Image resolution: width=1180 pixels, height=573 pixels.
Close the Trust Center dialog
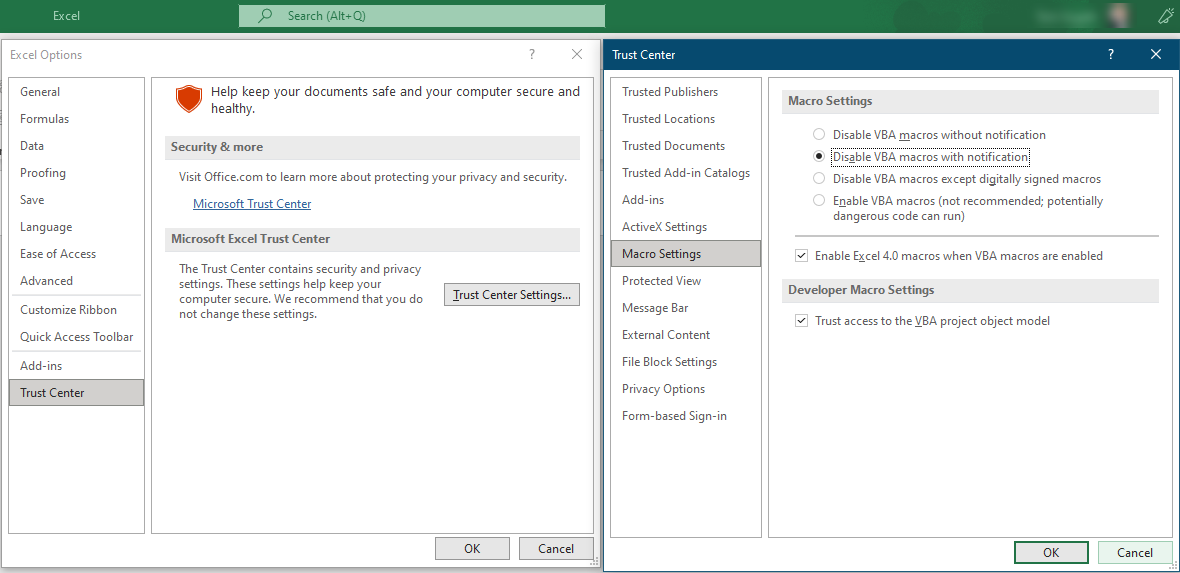pos(1157,54)
